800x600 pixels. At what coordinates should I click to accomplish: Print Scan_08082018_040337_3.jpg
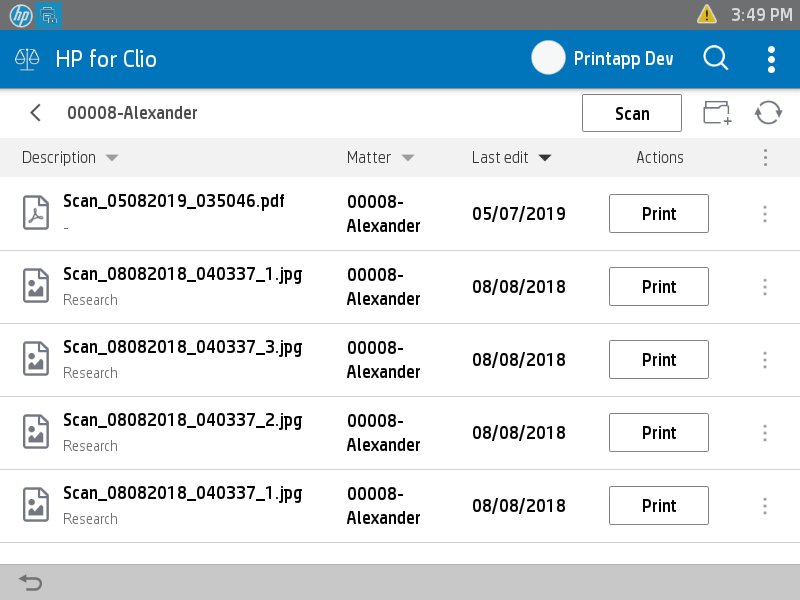coord(659,360)
